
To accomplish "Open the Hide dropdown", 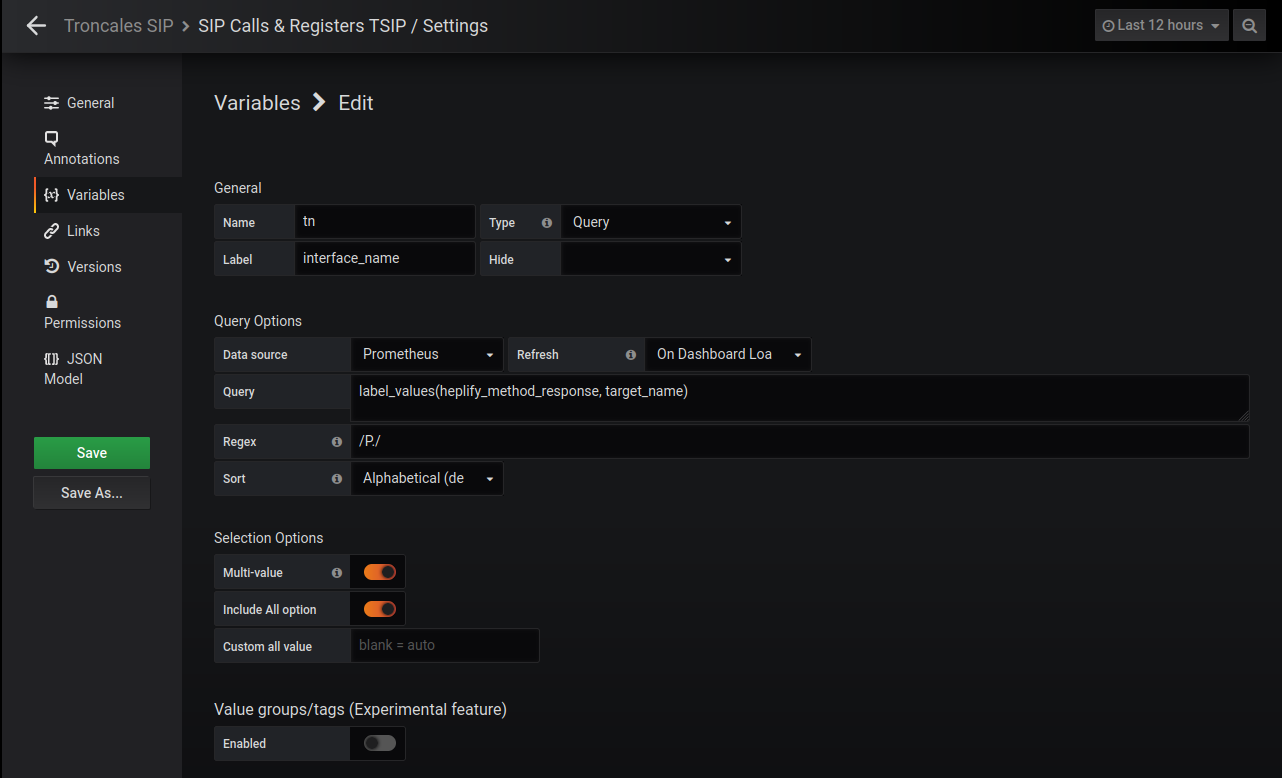I will [651, 259].
